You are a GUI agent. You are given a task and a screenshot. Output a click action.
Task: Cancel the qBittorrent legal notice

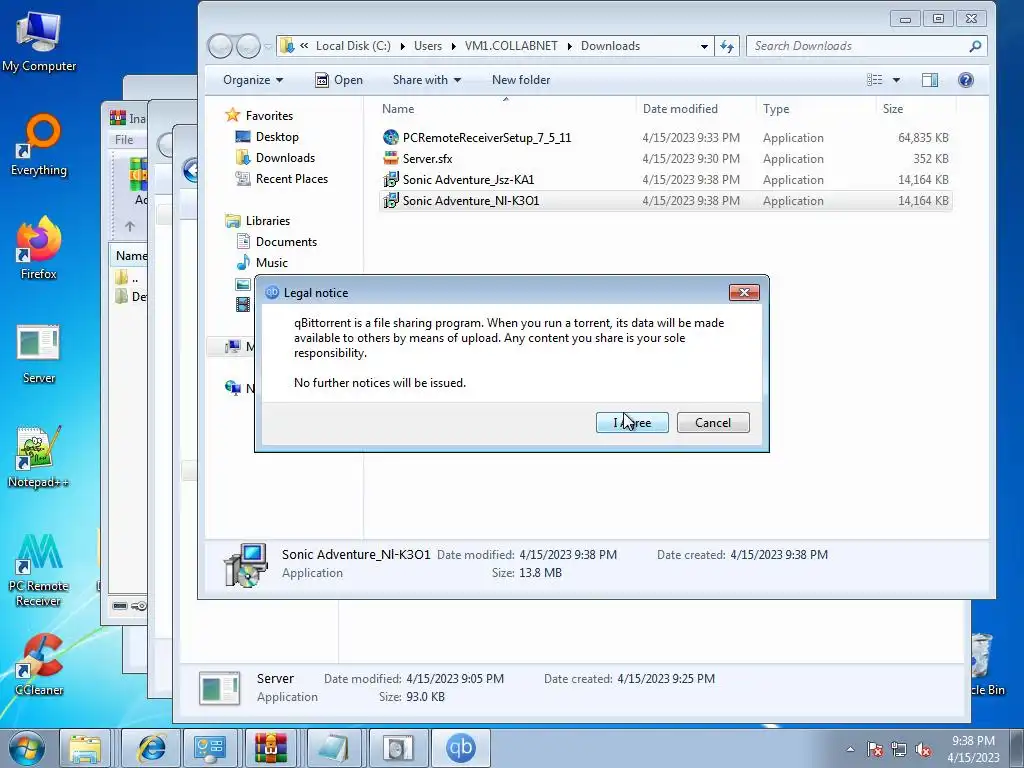click(712, 423)
